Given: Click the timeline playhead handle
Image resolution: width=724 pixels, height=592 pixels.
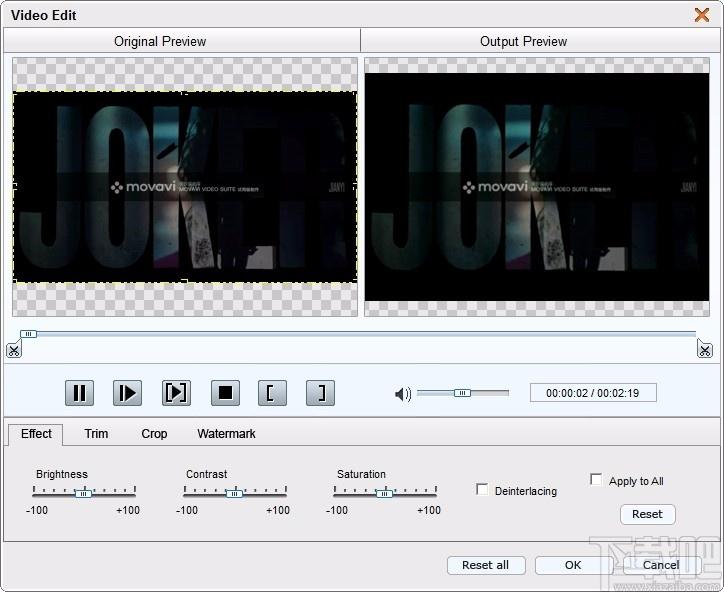Looking at the screenshot, I should click(x=29, y=334).
